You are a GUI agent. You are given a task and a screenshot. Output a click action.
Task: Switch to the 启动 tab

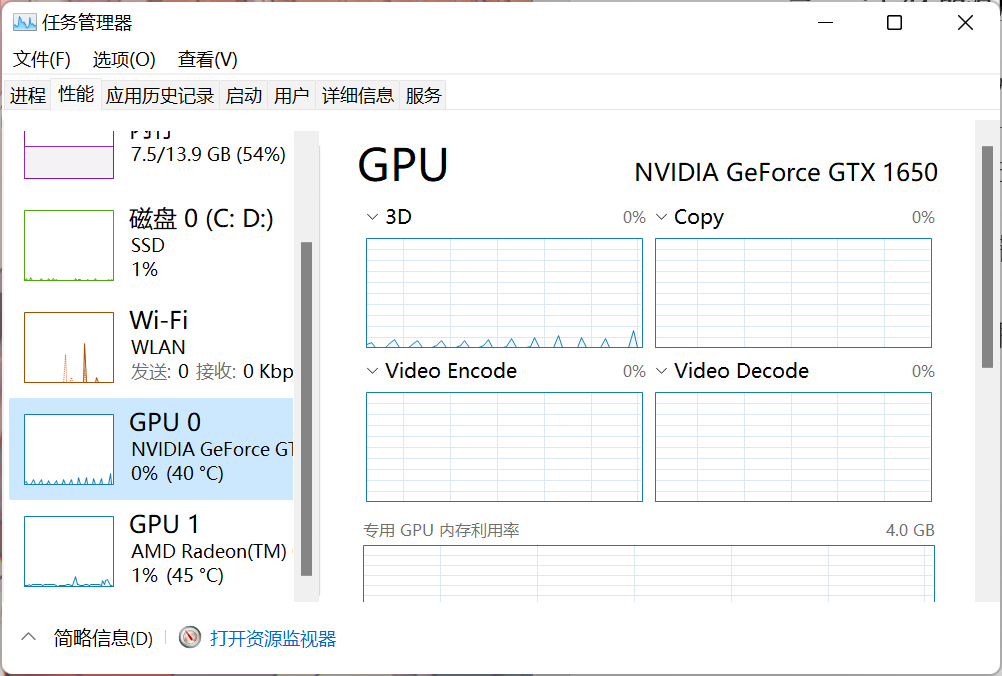click(x=244, y=96)
